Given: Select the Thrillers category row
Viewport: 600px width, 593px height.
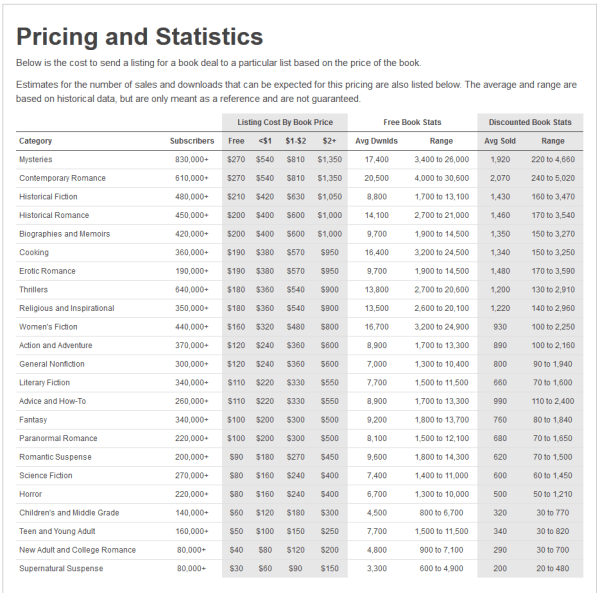Looking at the screenshot, I should click(x=33, y=290).
